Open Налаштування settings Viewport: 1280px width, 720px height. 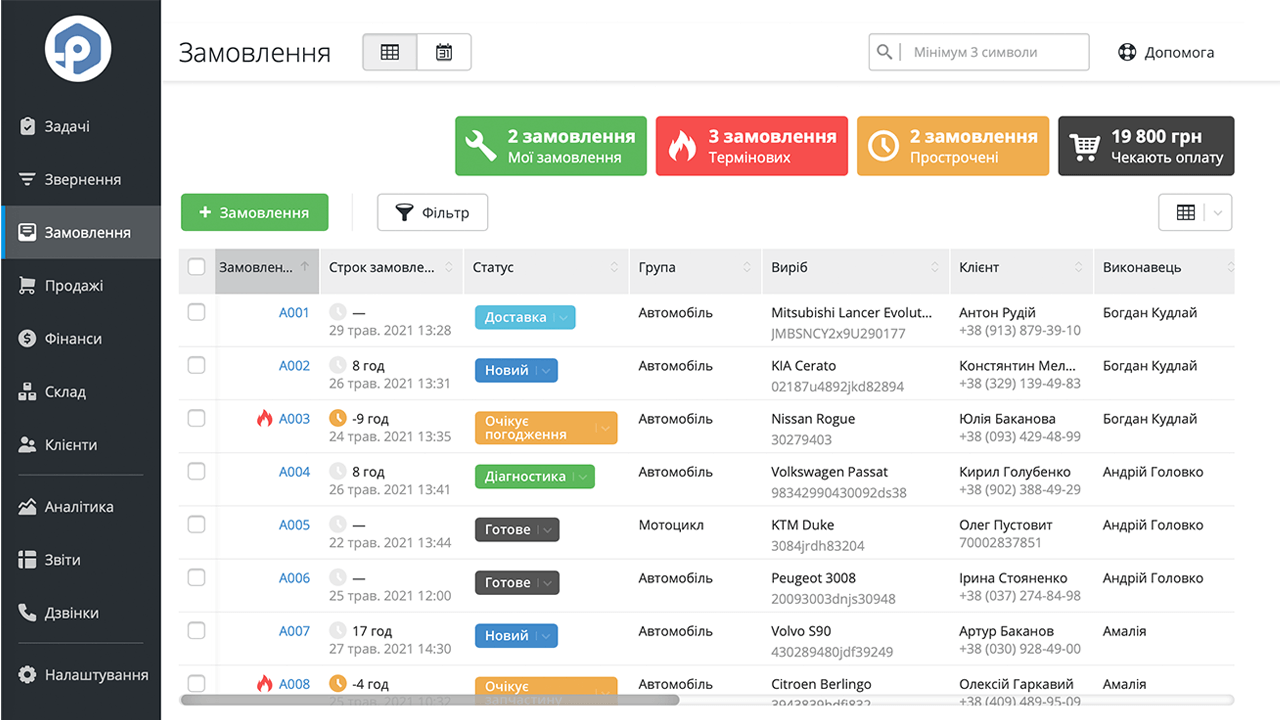pos(80,675)
